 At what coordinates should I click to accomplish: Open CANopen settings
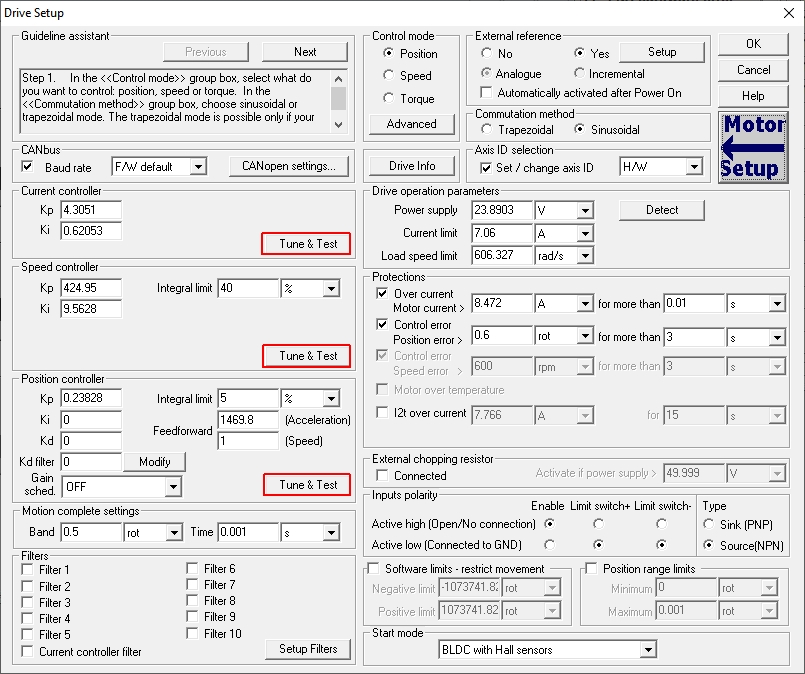[x=289, y=166]
